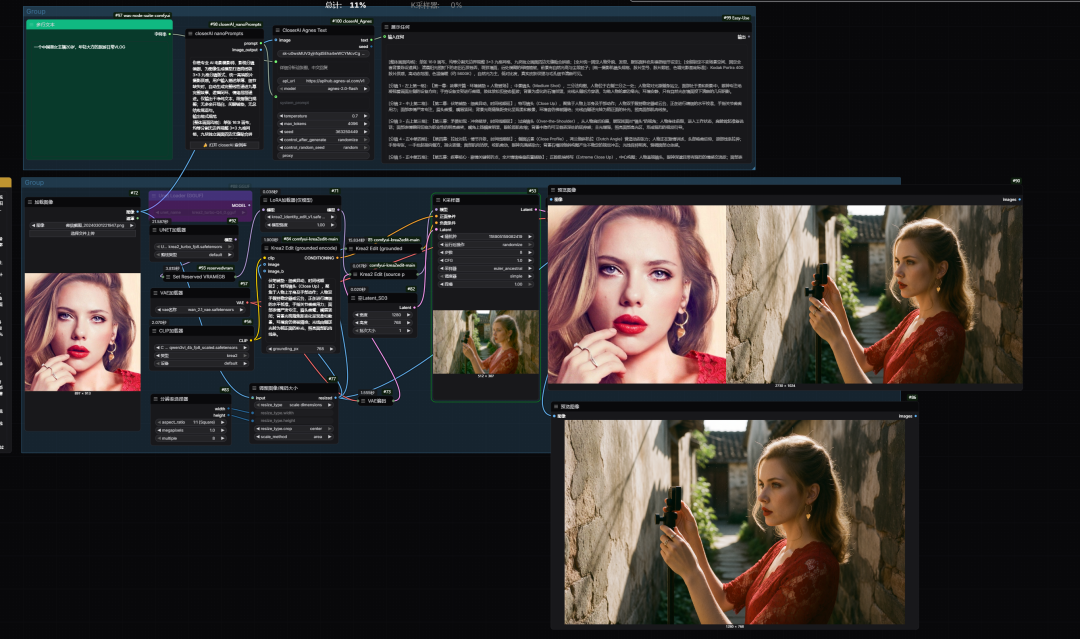Open LoRA name dropdown krea2_identity_edit
1080x639 pixels.
302,216
